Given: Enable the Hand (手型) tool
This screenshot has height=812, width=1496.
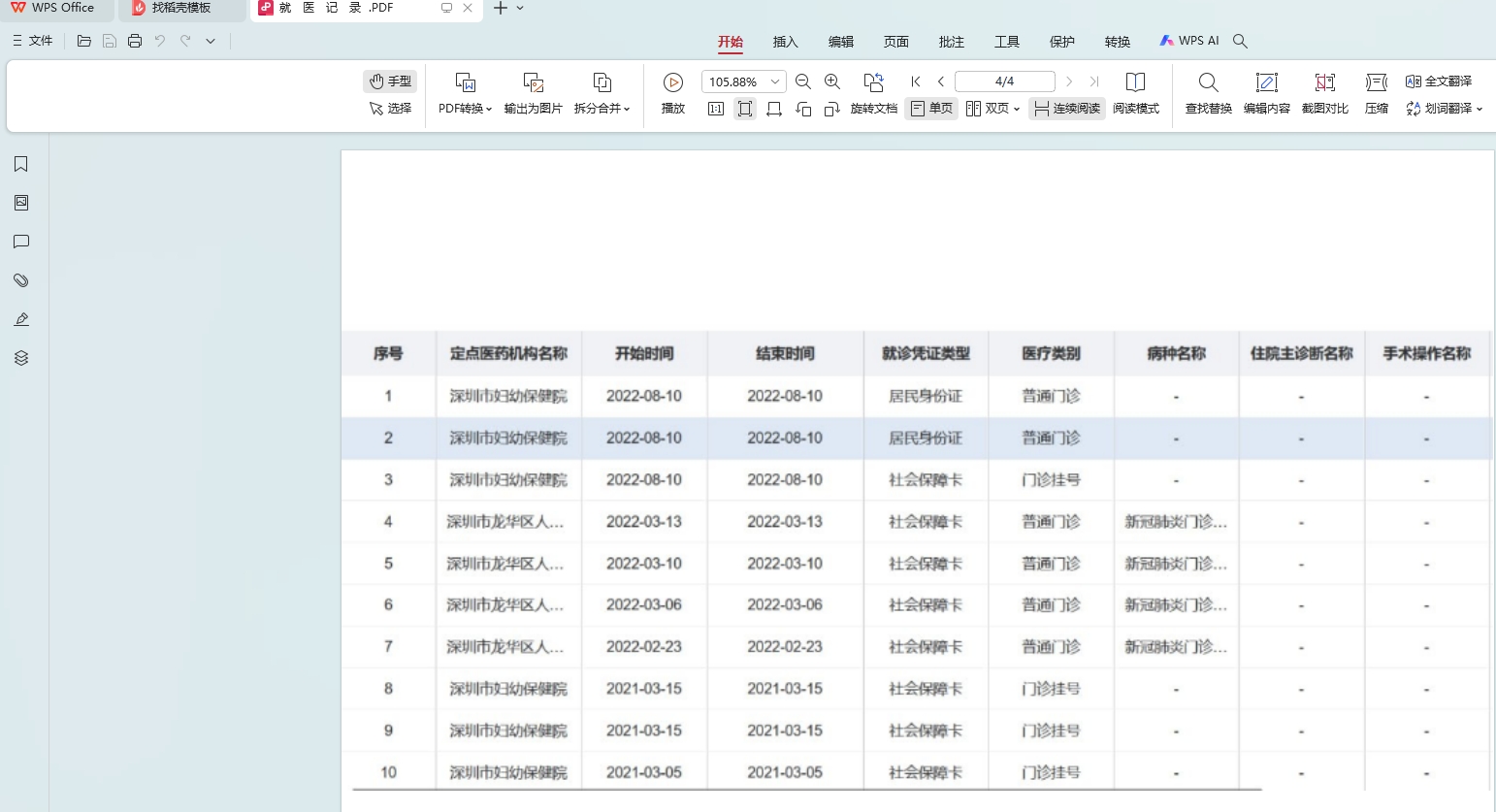Looking at the screenshot, I should pos(390,81).
